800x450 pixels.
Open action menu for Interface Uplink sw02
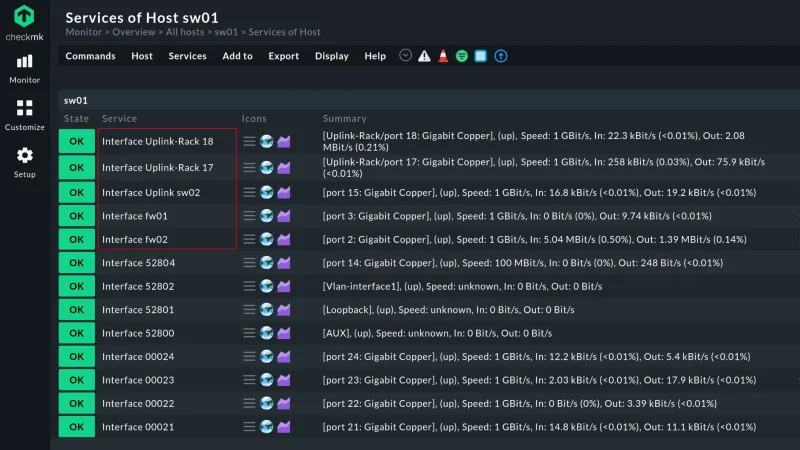tap(249, 192)
